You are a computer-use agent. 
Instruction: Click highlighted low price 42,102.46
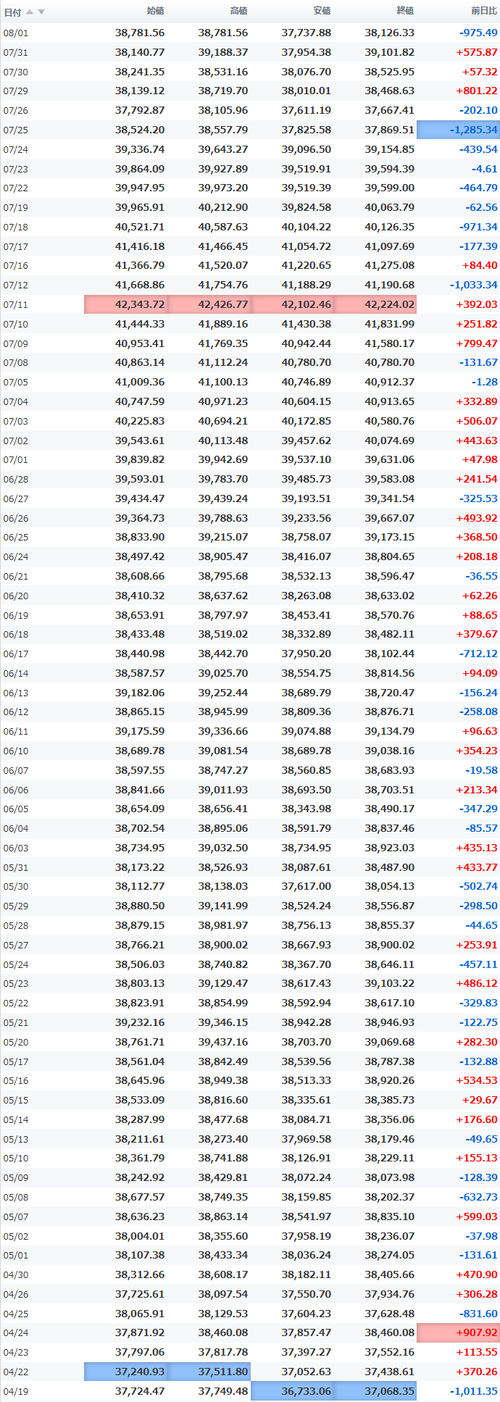tap(291, 305)
